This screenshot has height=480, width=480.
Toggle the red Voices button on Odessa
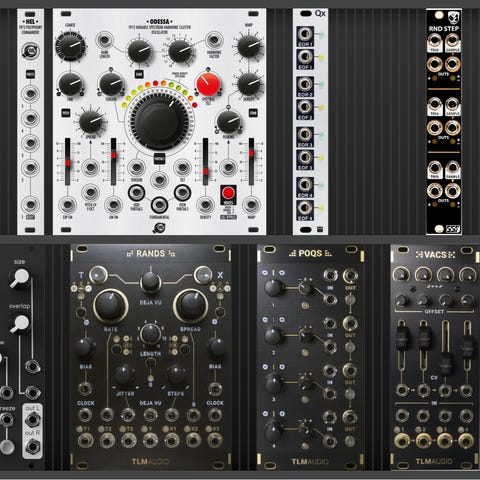(x=229, y=193)
